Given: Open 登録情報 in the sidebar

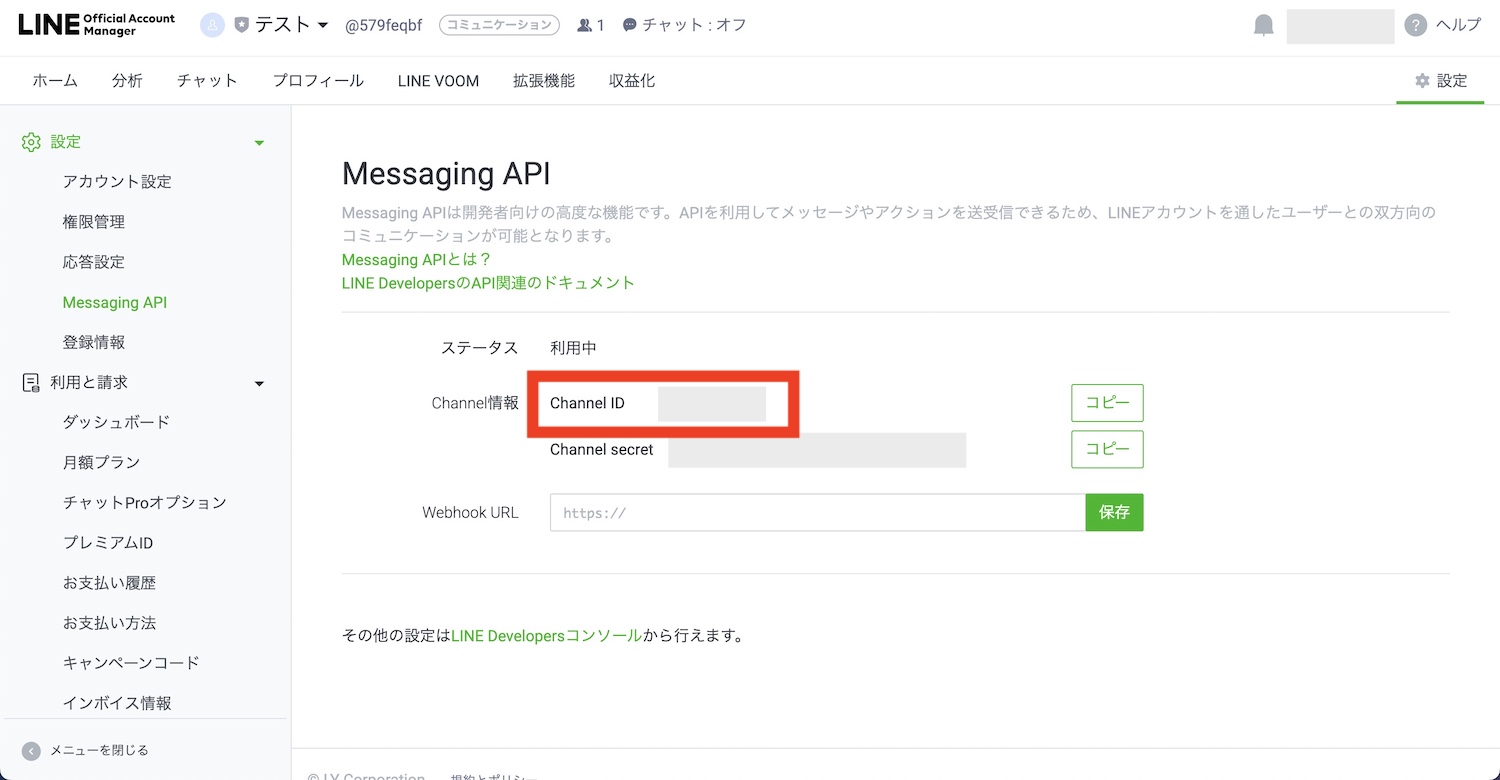Looking at the screenshot, I should pyautogui.click(x=93, y=342).
